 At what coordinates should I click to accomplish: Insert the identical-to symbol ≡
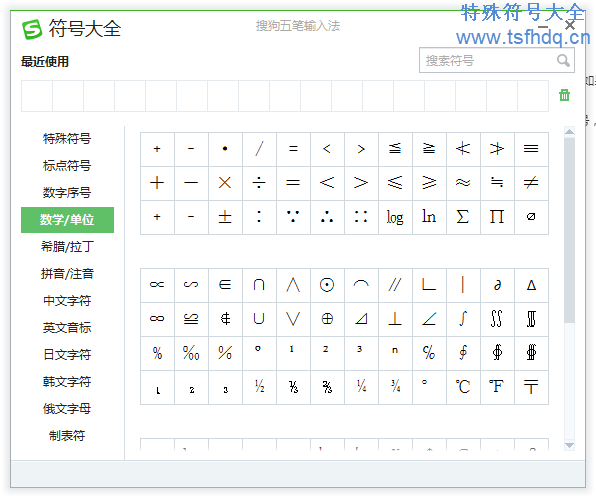click(x=531, y=149)
